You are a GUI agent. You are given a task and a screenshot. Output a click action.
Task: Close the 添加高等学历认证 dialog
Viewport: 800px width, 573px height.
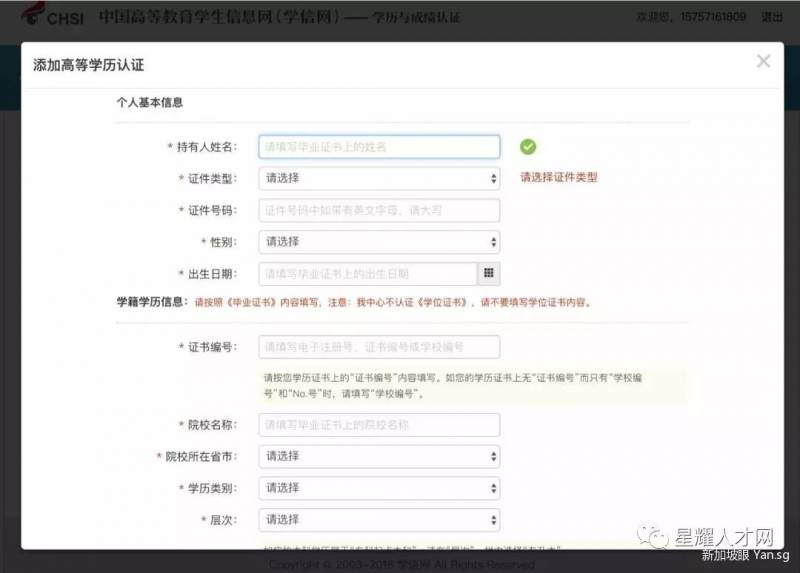[763, 62]
